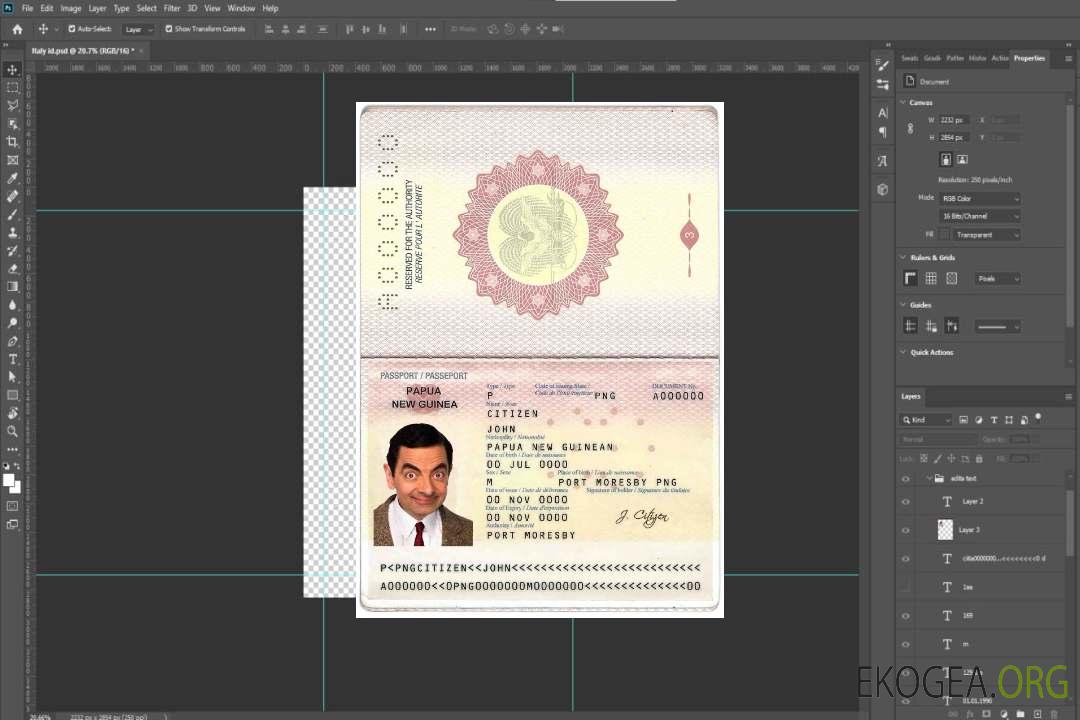The height and width of the screenshot is (720, 1080).
Task: Open the guide line style dropdown
Action: pyautogui.click(x=997, y=327)
